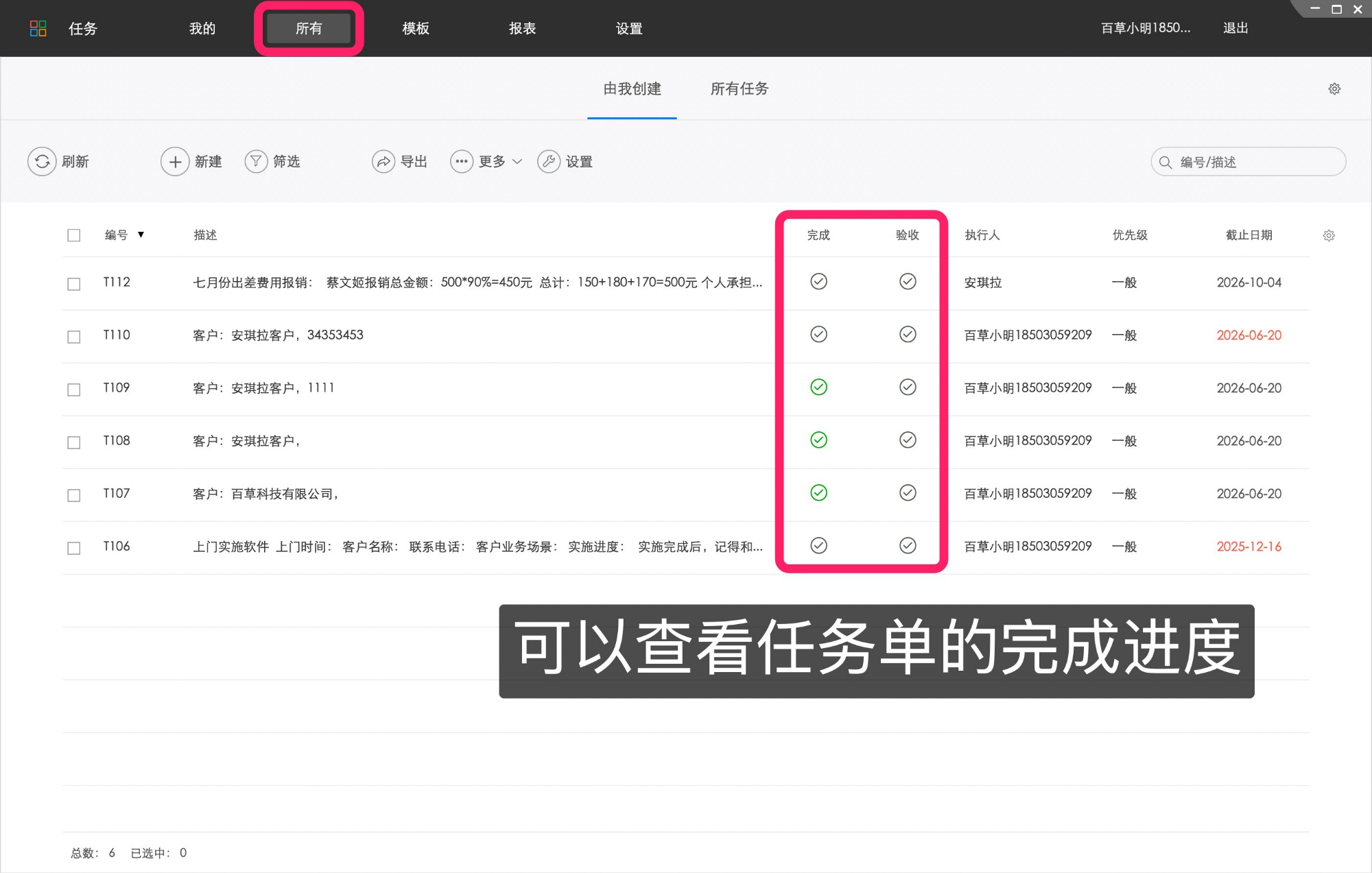Viewport: 1372px width, 873px height.
Task: Check the checkbox for task T110
Action: (74, 337)
